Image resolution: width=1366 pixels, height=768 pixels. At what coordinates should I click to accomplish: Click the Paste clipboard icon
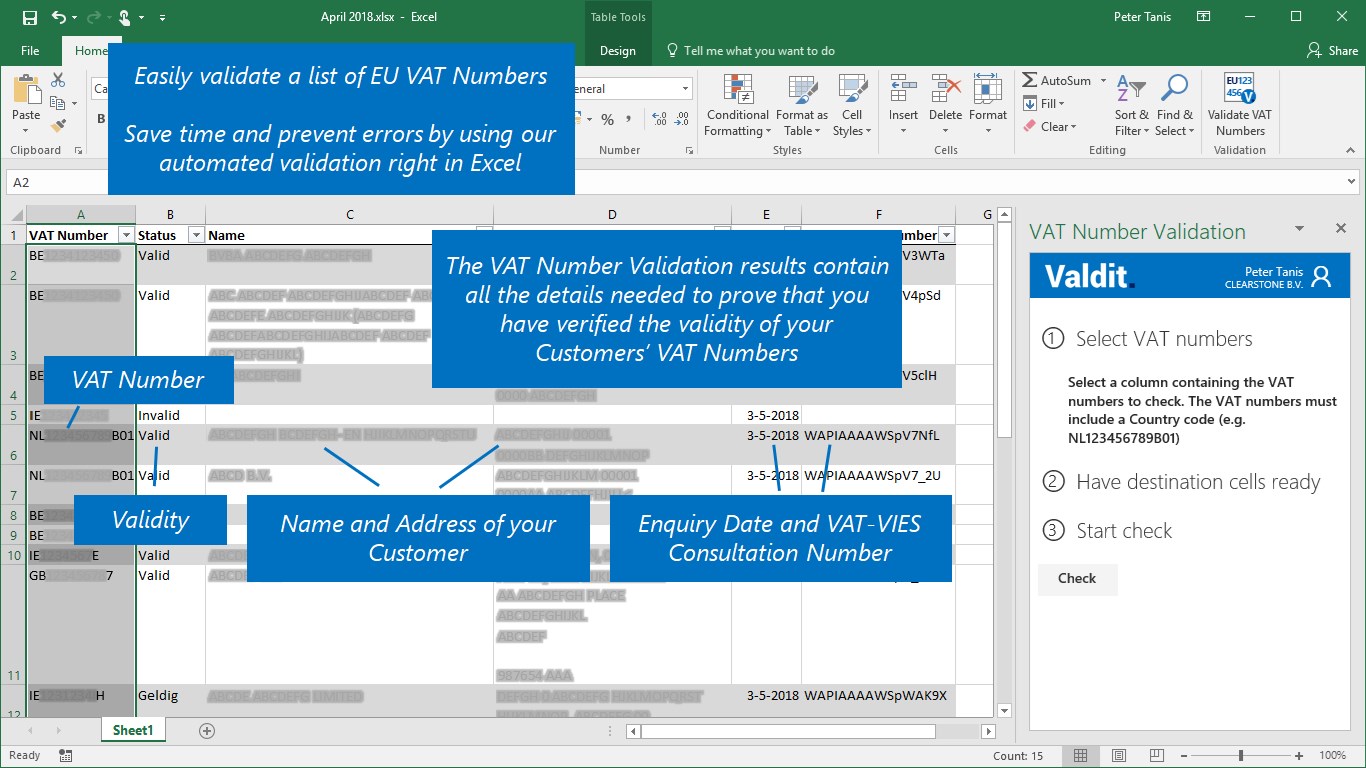pyautogui.click(x=26, y=91)
